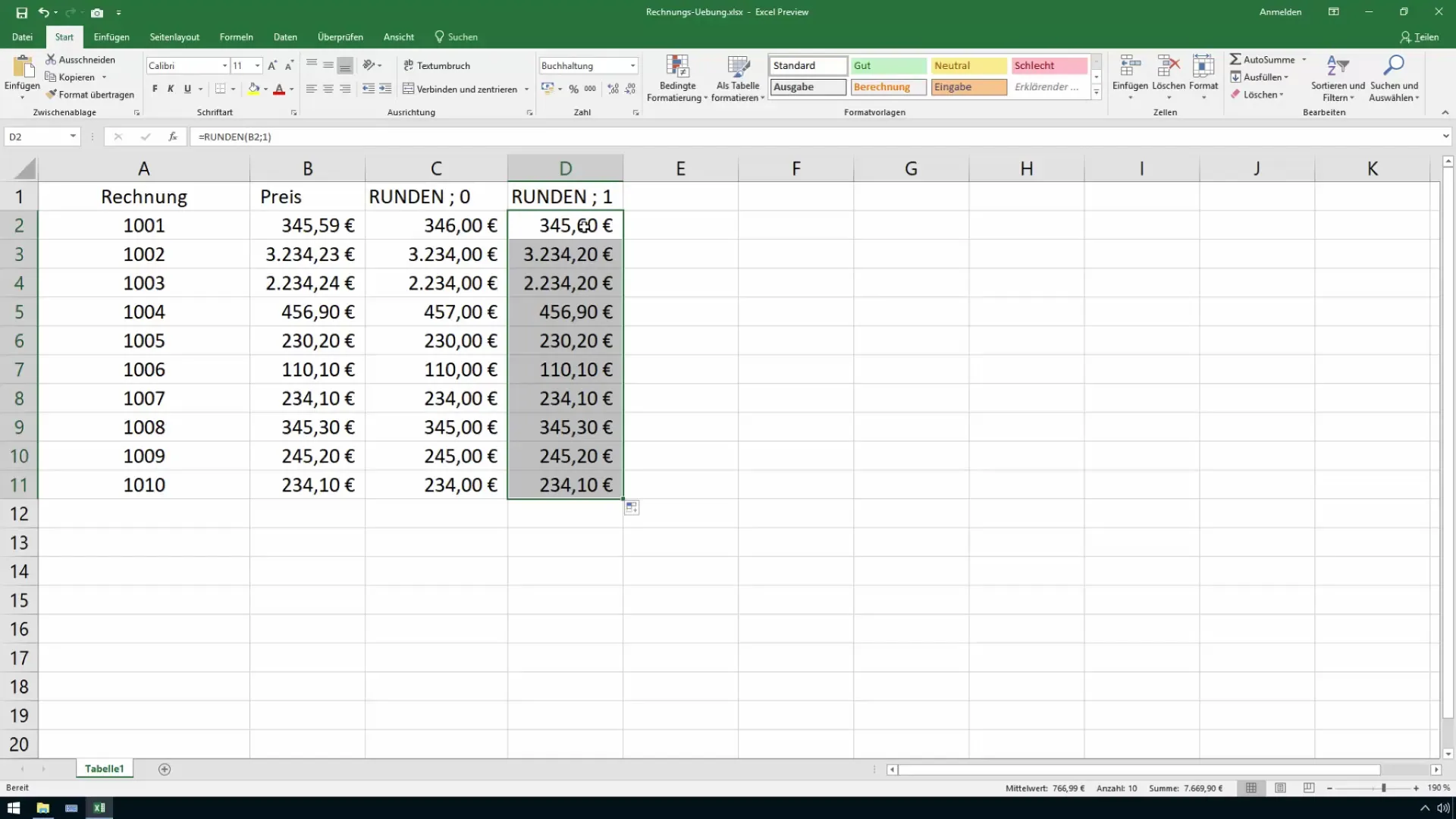Open the Formeln menu

(x=236, y=37)
